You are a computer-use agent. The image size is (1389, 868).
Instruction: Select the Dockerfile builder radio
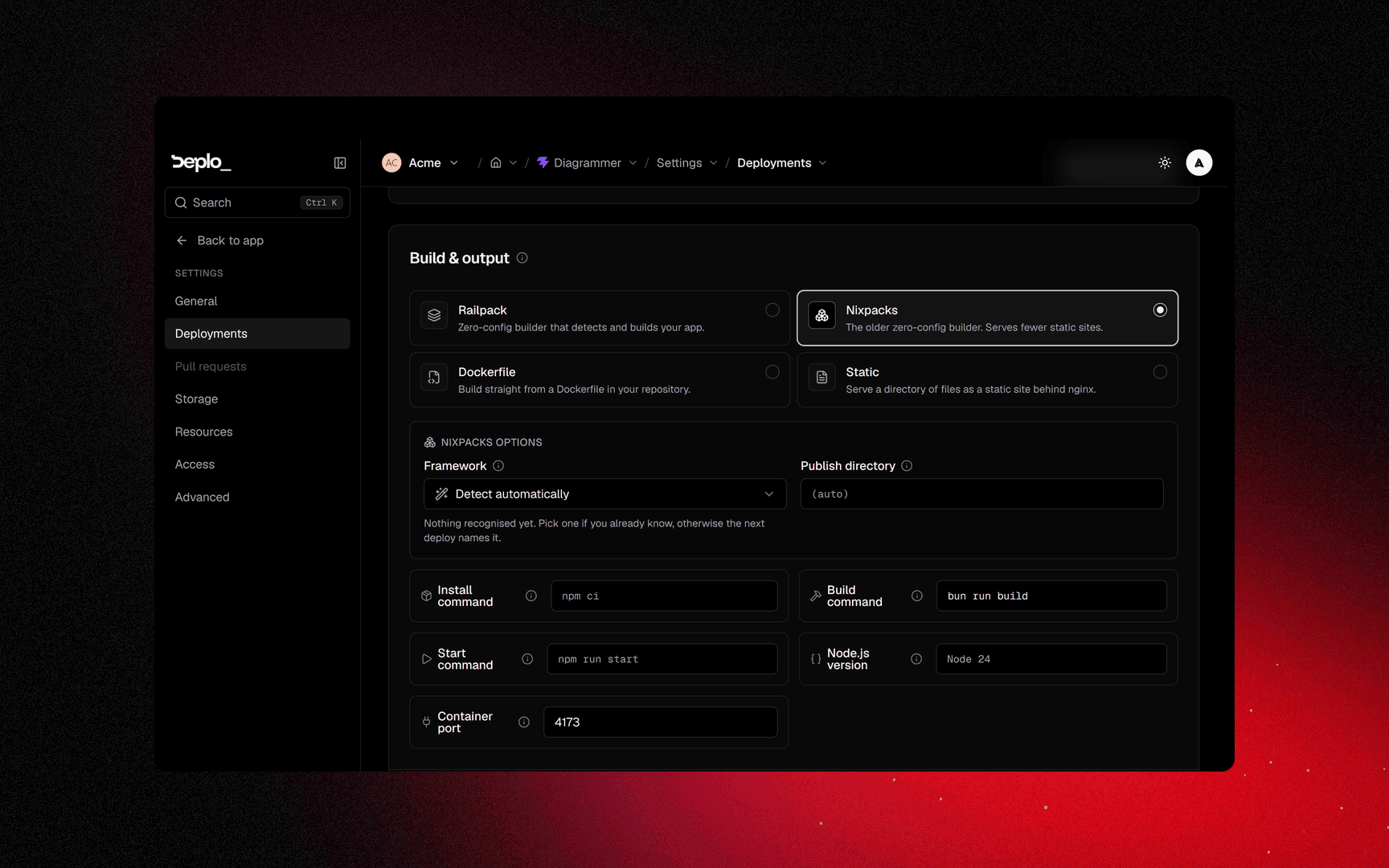point(772,372)
